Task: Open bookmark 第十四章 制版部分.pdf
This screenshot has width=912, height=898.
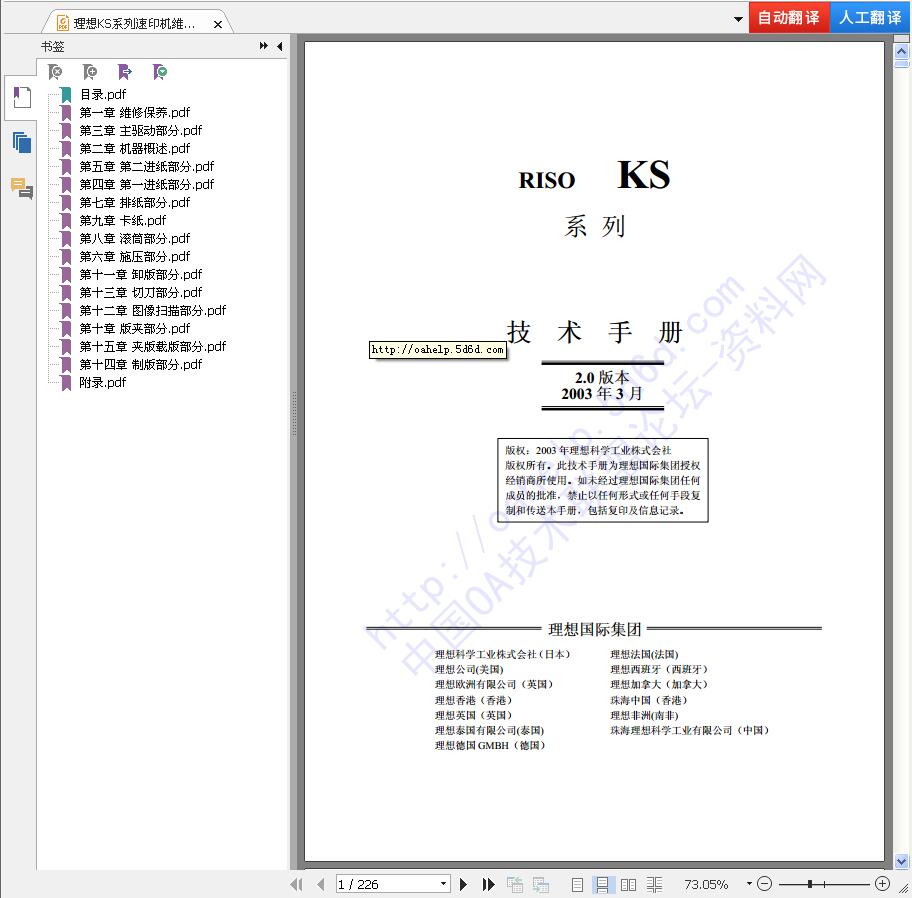Action: click(x=140, y=365)
